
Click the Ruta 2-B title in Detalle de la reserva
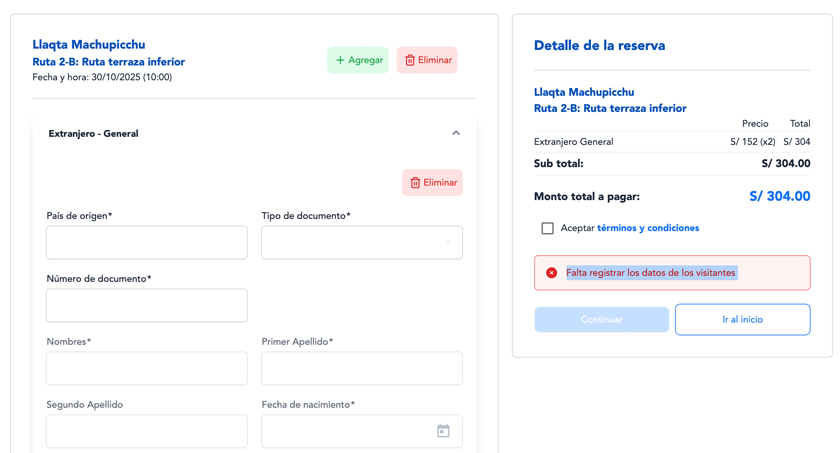(610, 108)
